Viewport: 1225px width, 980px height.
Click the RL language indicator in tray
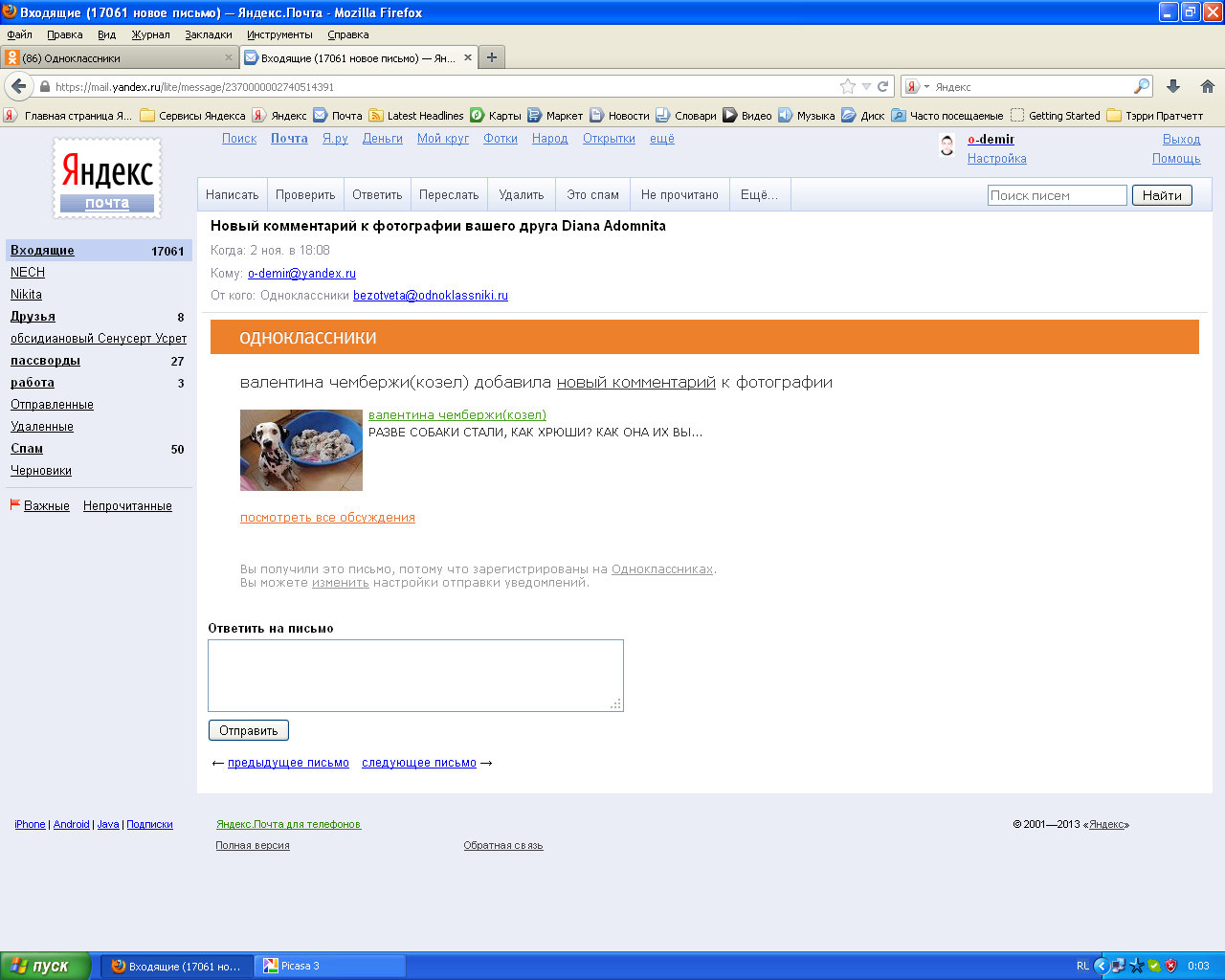pyautogui.click(x=1082, y=966)
